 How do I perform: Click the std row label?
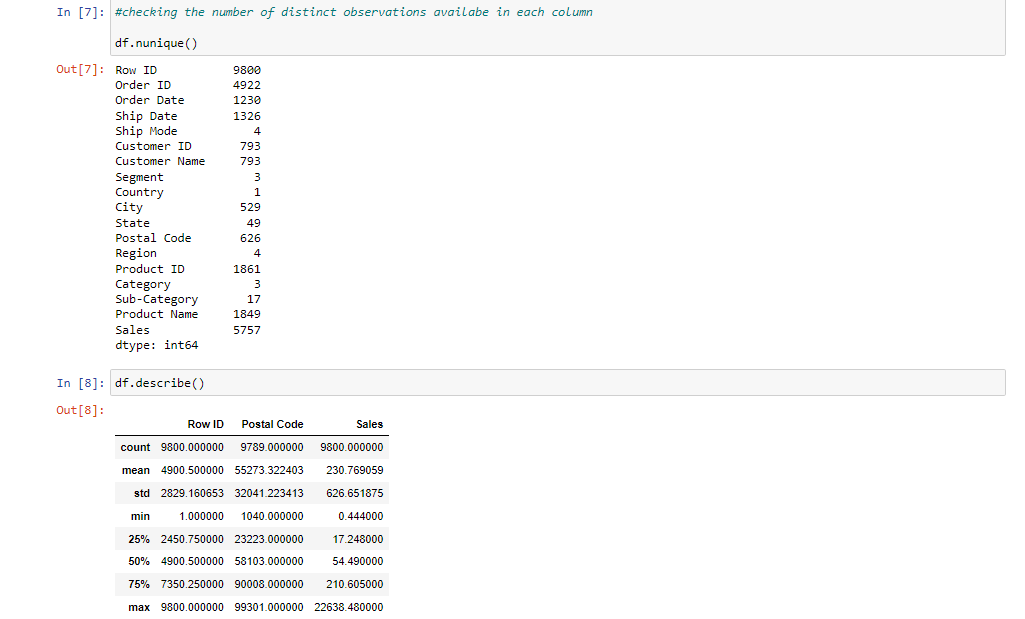(140, 493)
